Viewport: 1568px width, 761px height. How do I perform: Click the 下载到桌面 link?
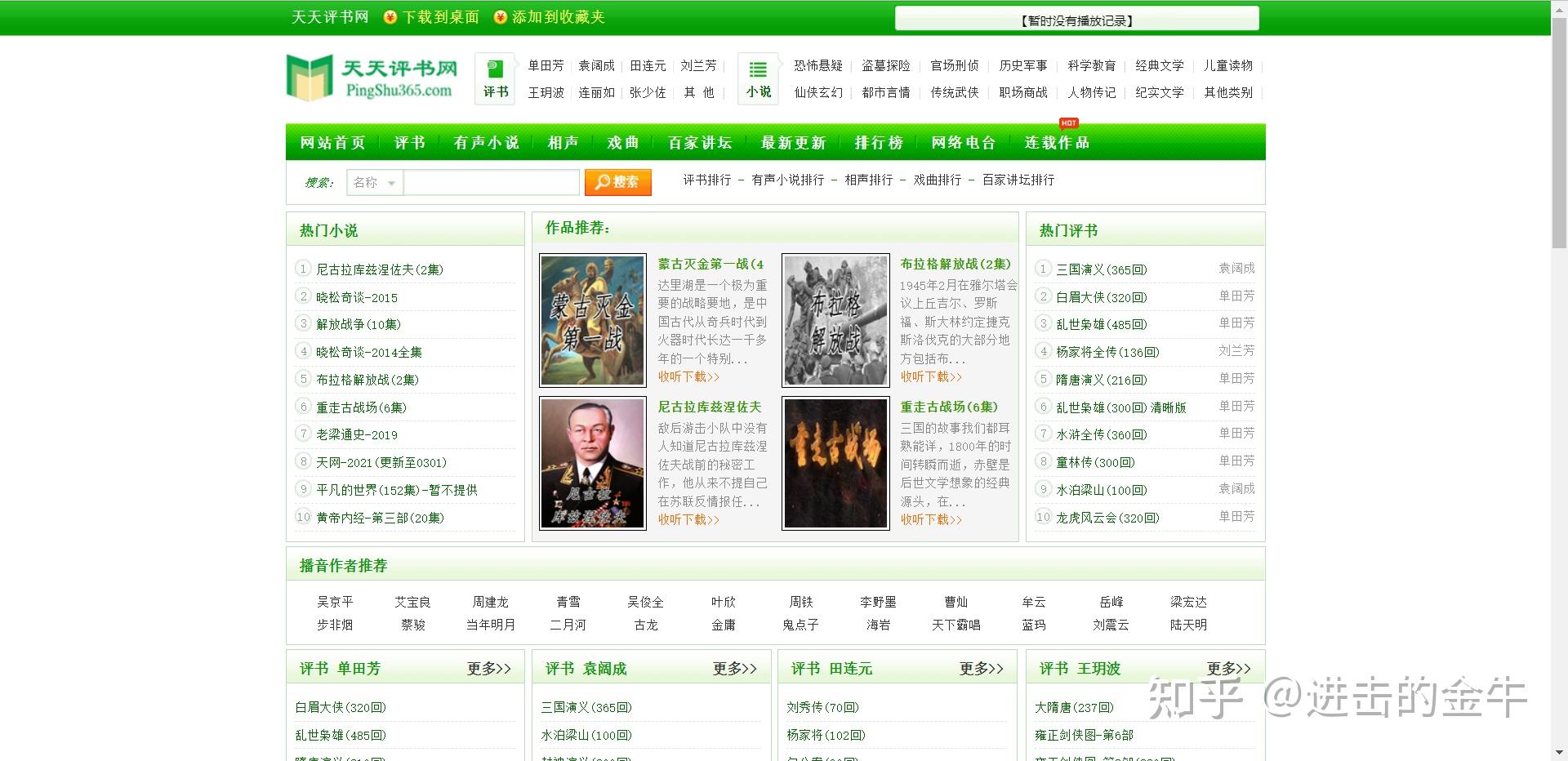point(441,17)
